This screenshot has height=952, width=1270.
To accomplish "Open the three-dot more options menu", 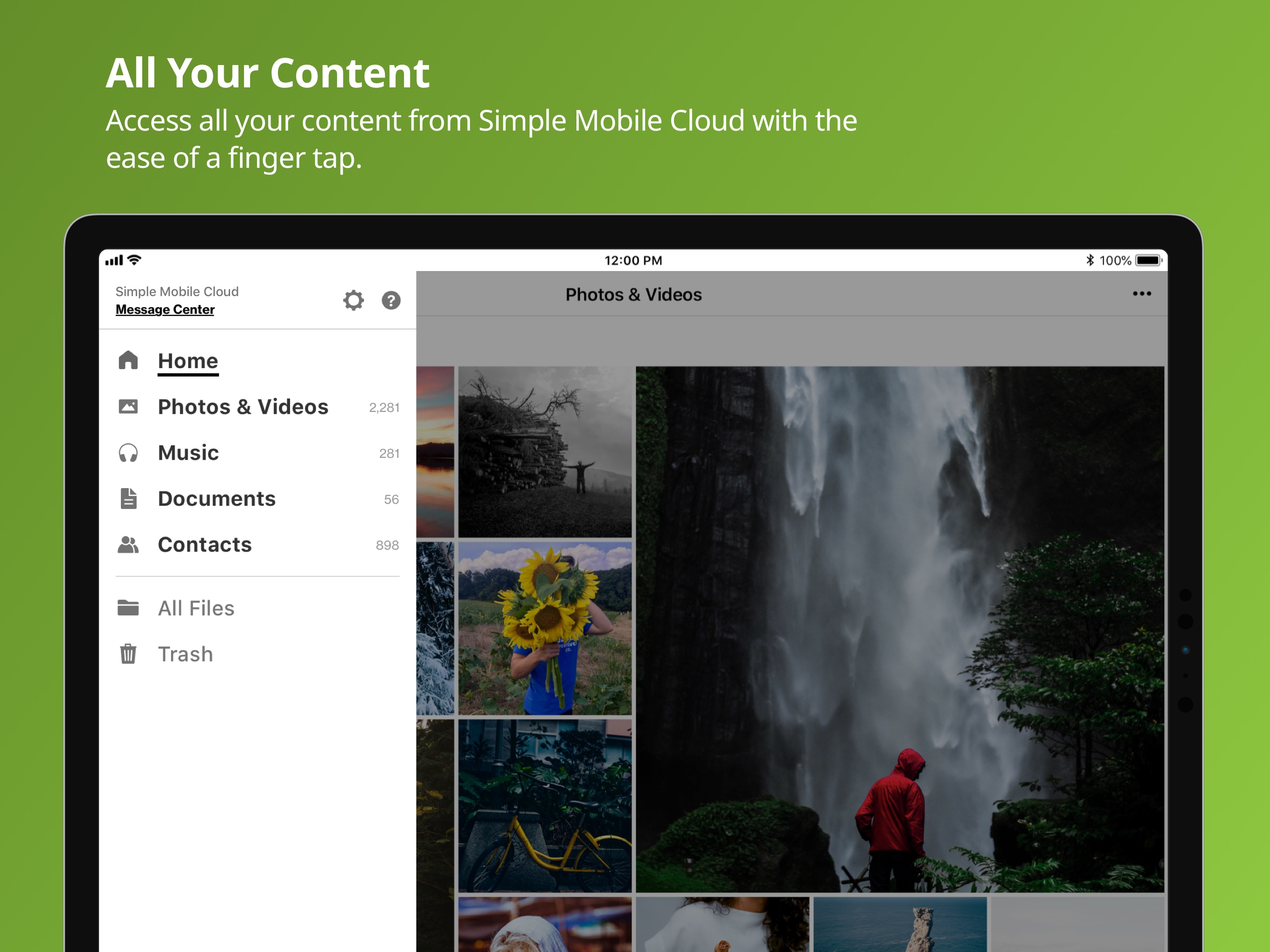I will point(1141,294).
